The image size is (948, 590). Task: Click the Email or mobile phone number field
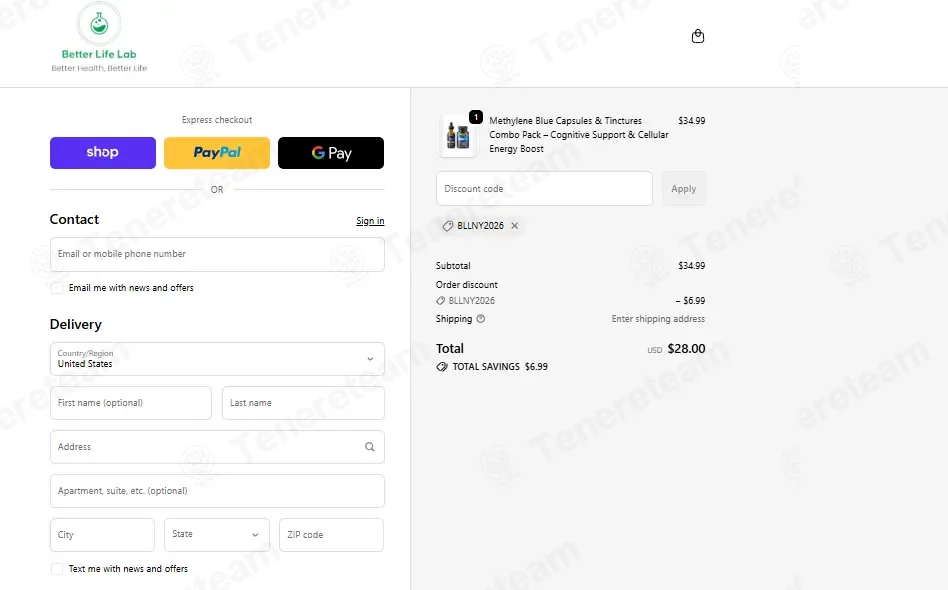(x=217, y=254)
